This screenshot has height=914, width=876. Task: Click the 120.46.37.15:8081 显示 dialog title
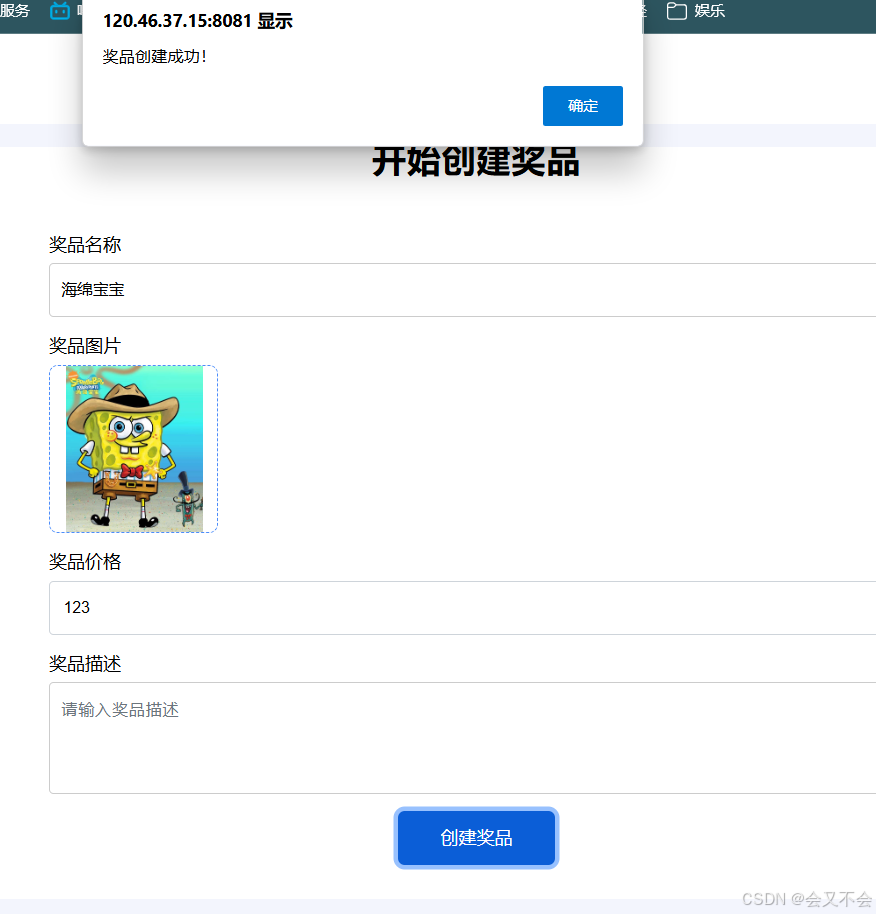198,21
